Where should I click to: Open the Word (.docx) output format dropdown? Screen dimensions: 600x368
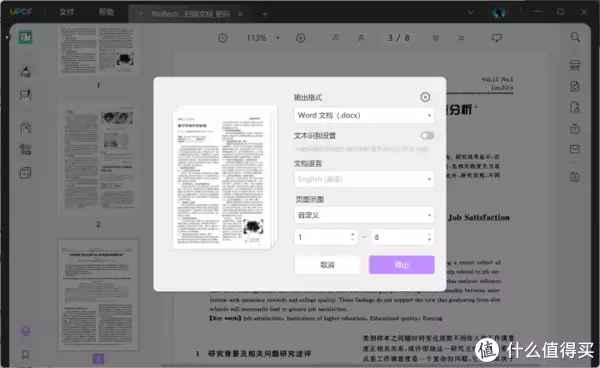click(364, 115)
